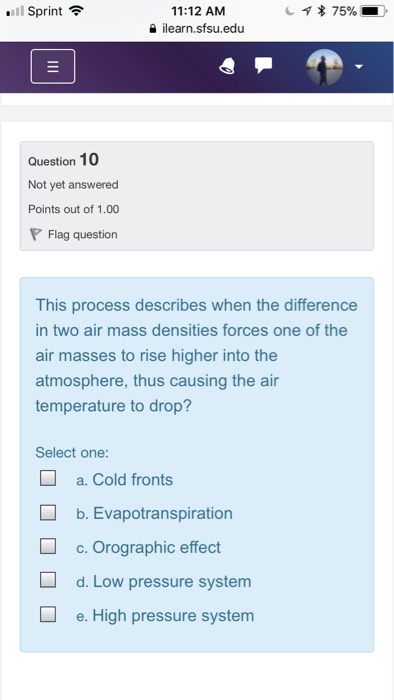Open notifications bell icon
This screenshot has width=394, height=700.
[x=228, y=67]
